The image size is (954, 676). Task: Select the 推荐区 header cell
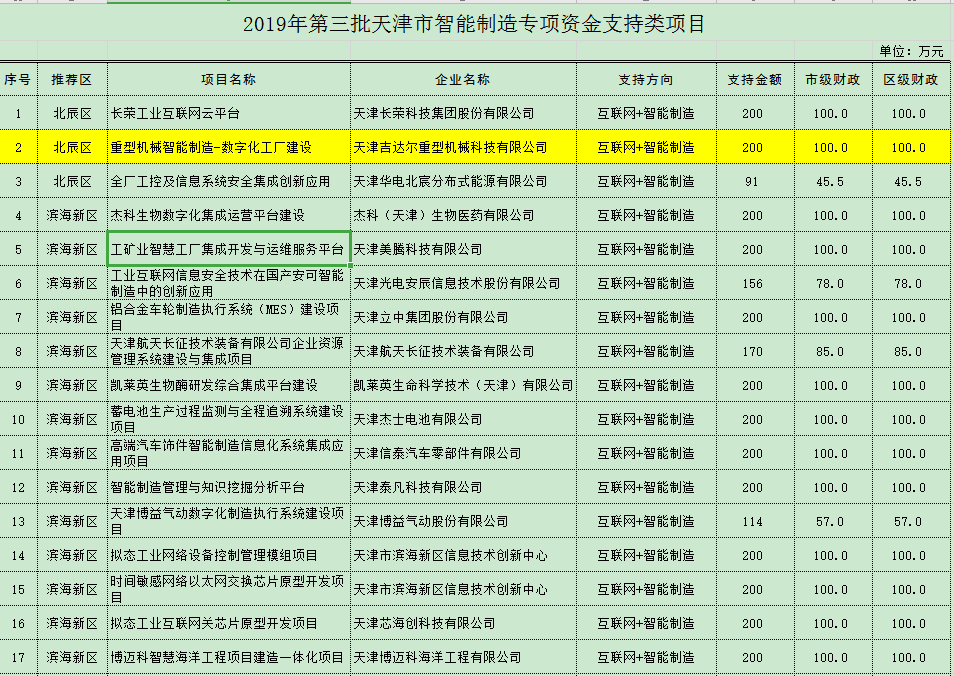point(72,79)
